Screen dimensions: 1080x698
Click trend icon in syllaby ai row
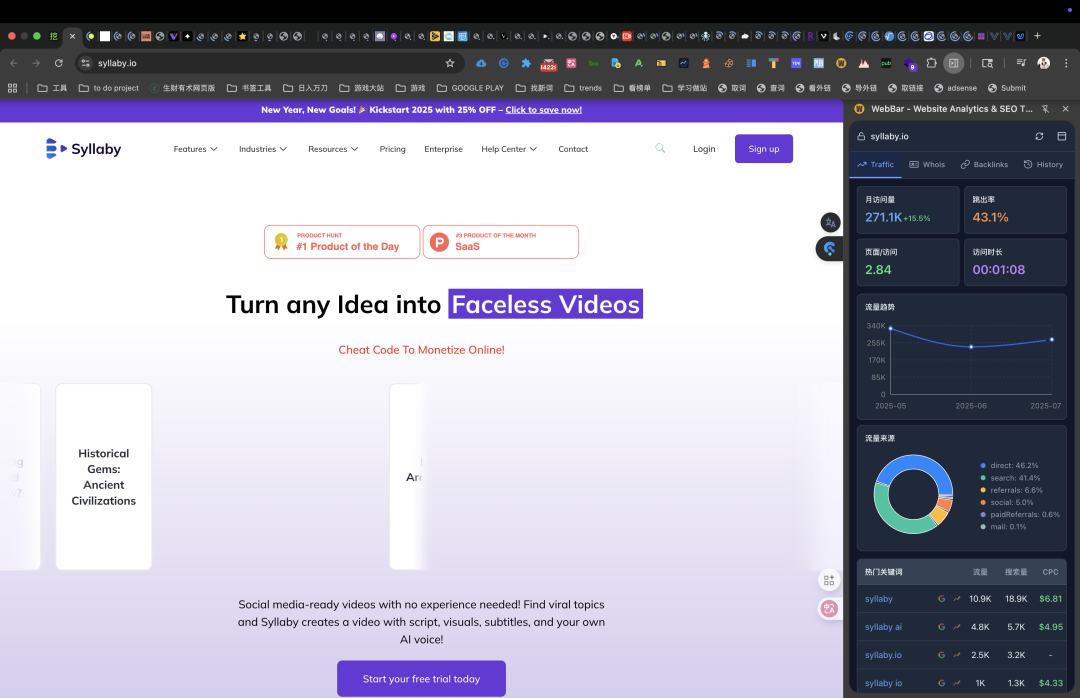(957, 627)
